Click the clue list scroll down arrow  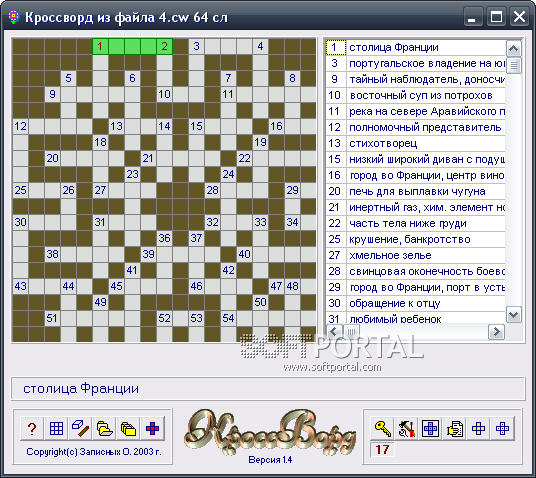coord(514,315)
